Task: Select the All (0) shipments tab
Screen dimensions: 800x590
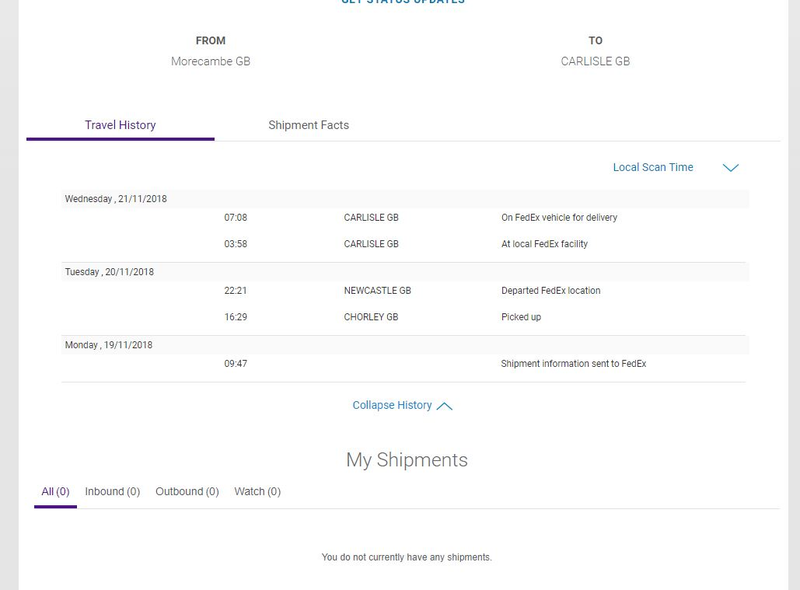Action: pos(55,491)
